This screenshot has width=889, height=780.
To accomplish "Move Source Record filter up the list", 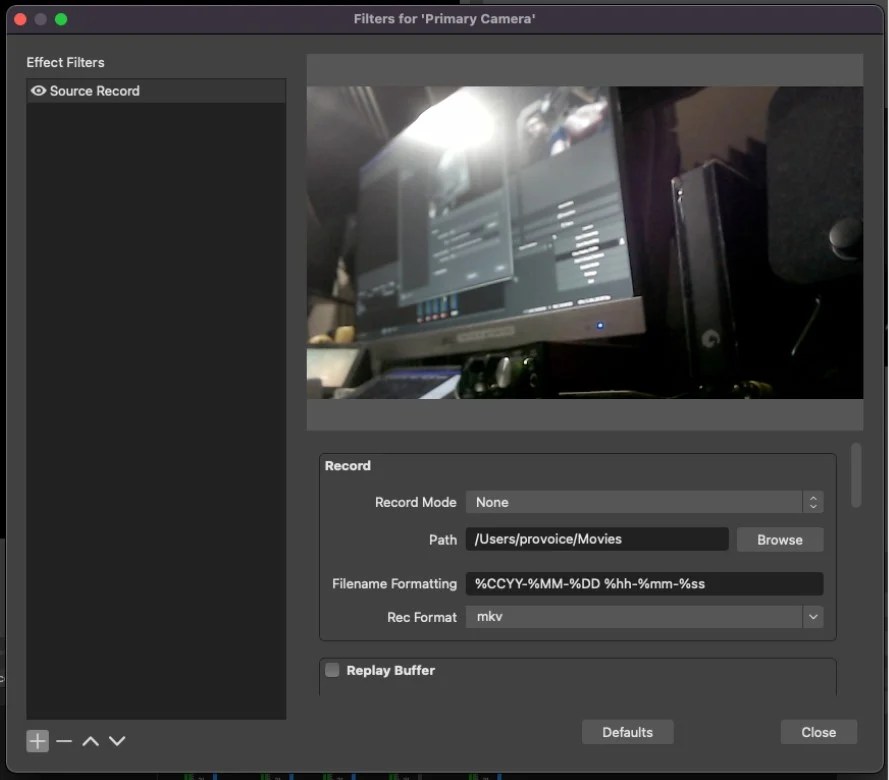I will click(x=90, y=741).
